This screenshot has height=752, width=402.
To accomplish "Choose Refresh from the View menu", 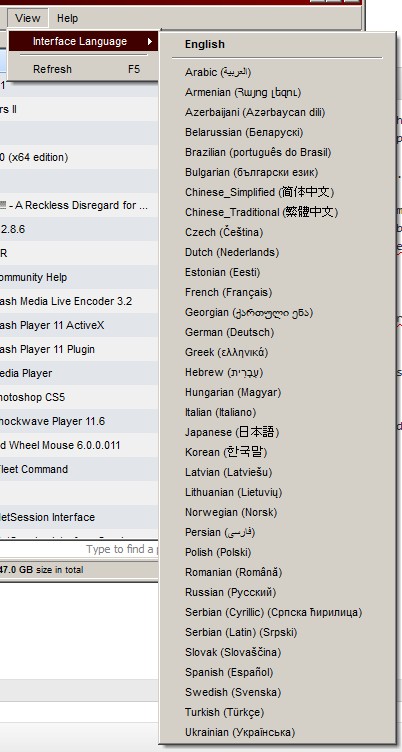I will tap(83, 69).
